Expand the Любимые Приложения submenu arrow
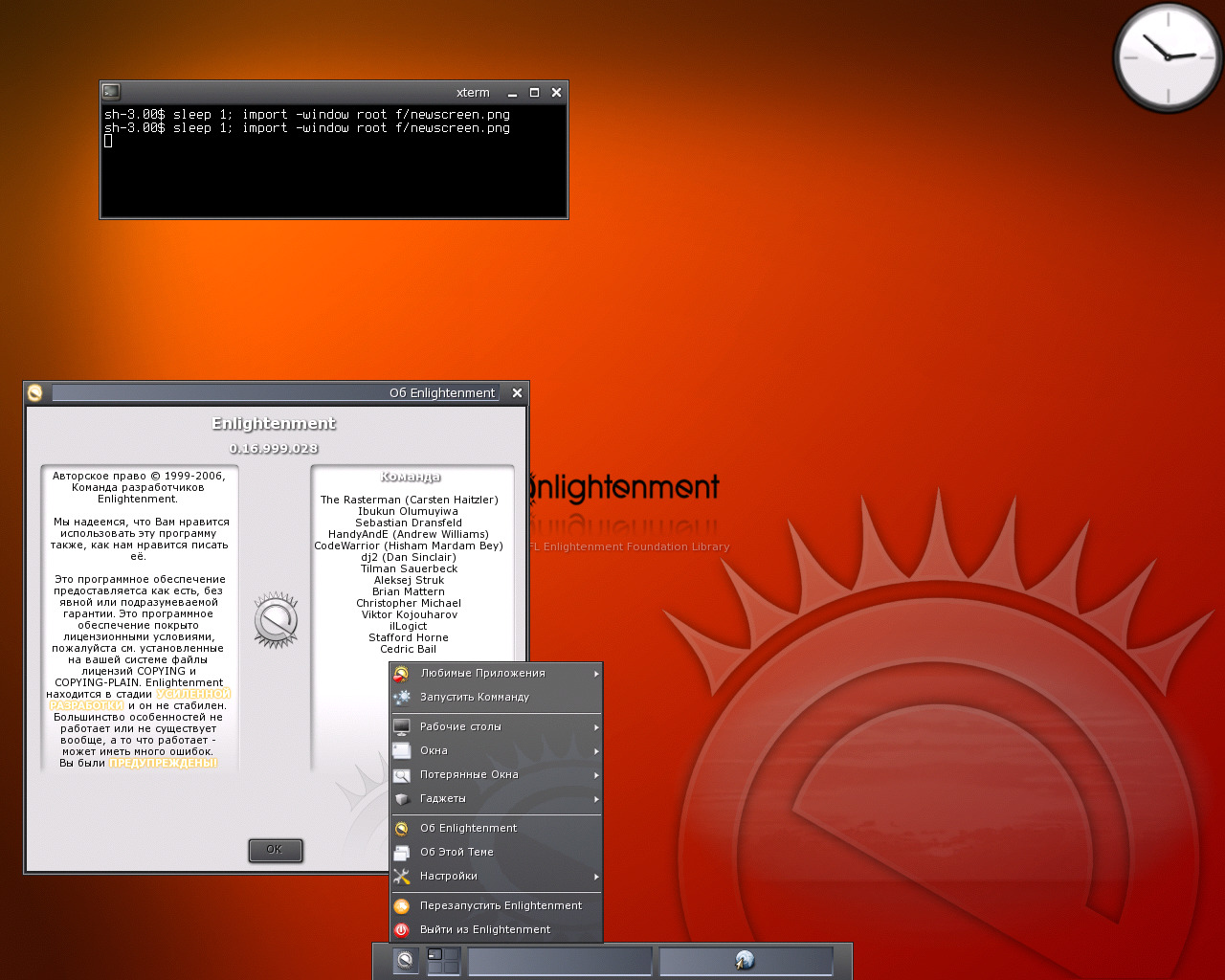Screen dimensions: 1225x980 pyautogui.click(x=596, y=674)
